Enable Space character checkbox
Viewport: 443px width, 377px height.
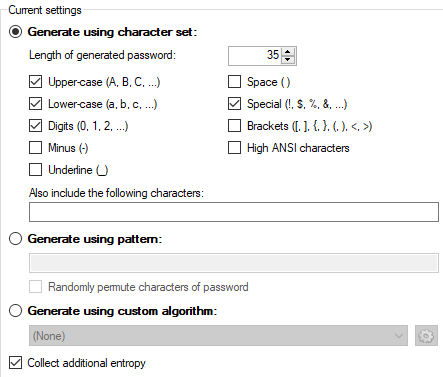coord(234,82)
